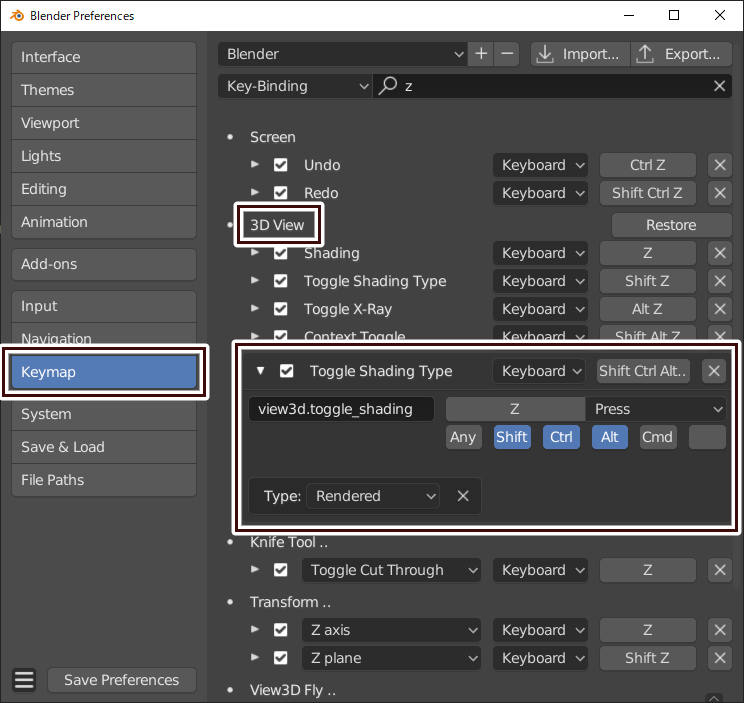The width and height of the screenshot is (744, 703).
Task: Enable the Any modifier button
Action: [x=463, y=437]
